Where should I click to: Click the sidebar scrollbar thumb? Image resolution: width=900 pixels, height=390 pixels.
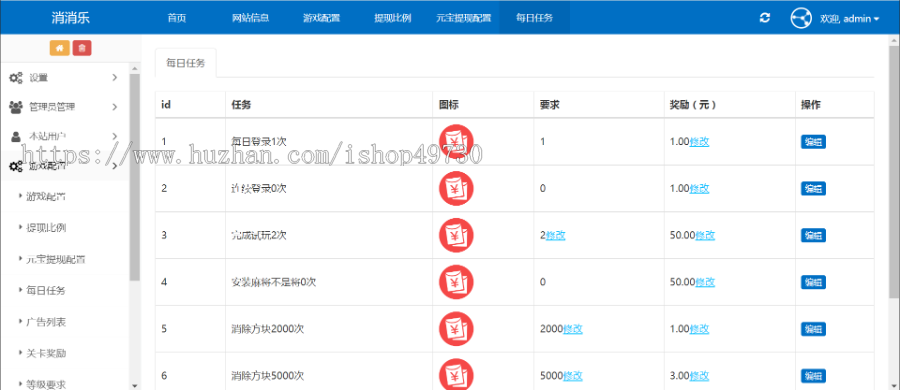(x=135, y=177)
